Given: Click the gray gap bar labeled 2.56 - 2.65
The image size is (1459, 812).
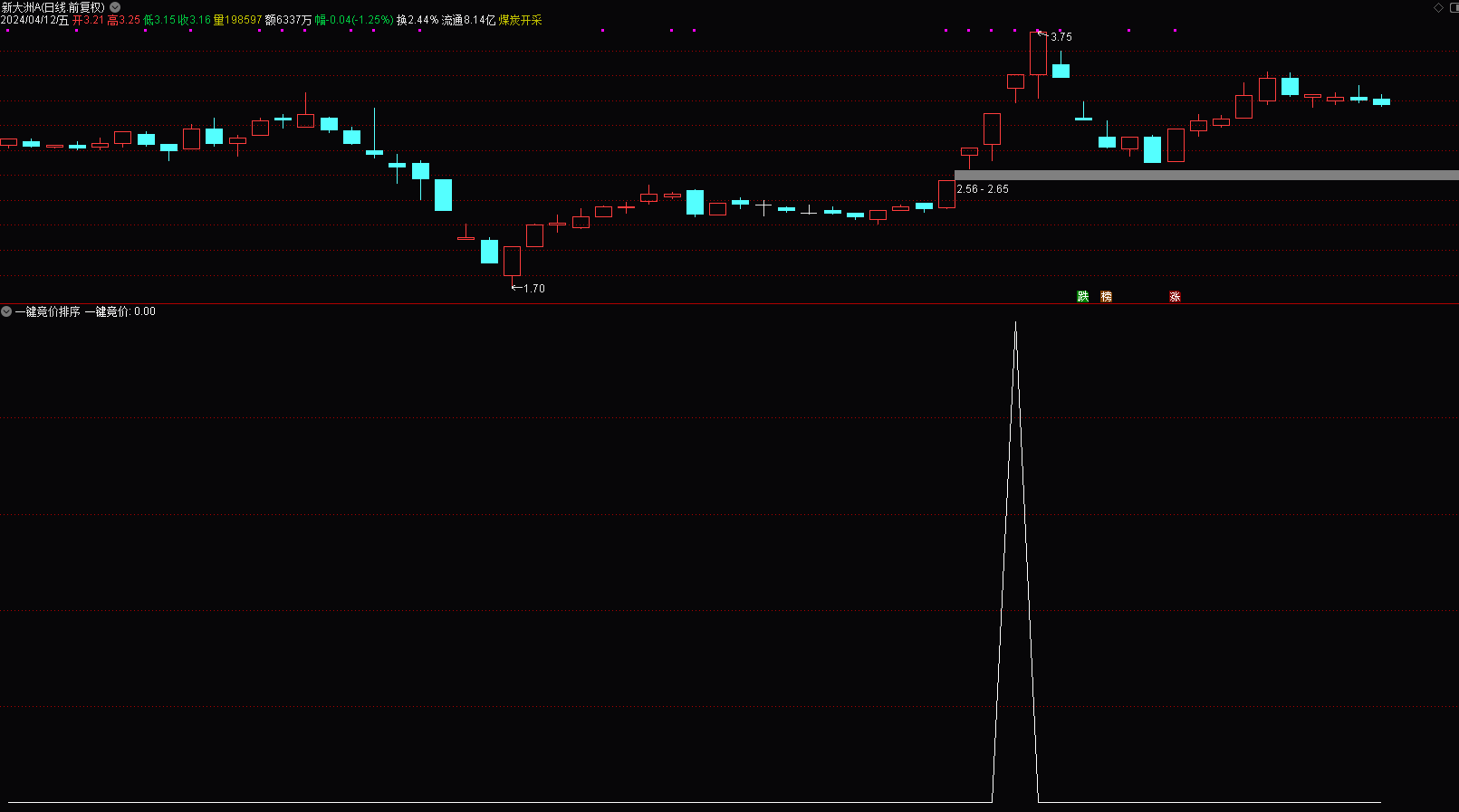Looking at the screenshot, I should [x=1206, y=175].
